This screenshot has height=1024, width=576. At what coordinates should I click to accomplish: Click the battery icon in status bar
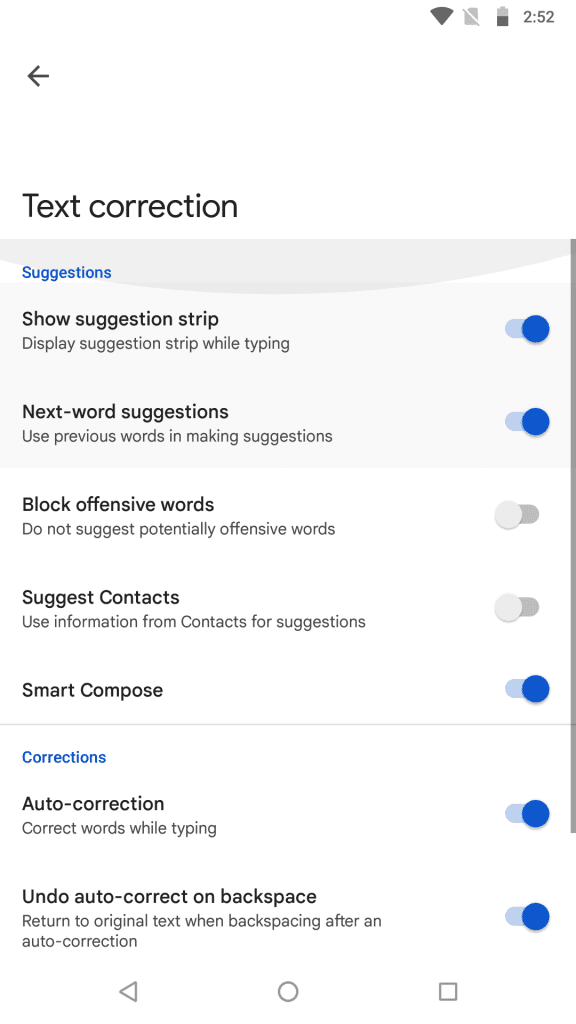click(501, 16)
